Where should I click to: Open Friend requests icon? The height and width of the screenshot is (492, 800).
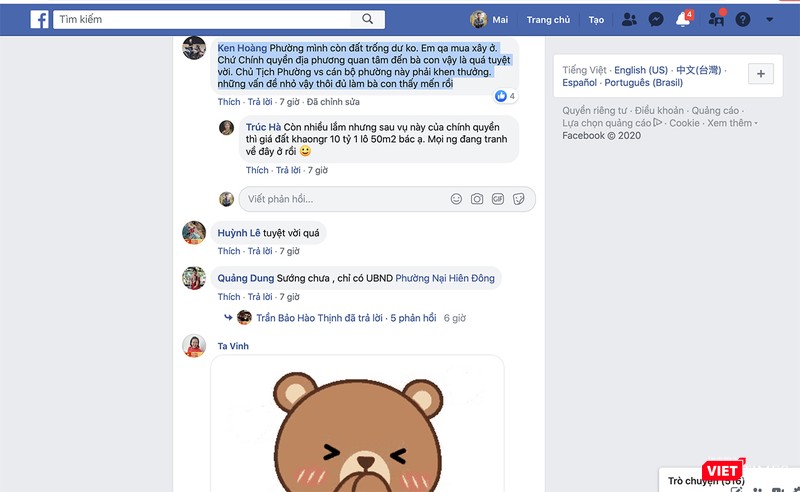[x=629, y=20]
